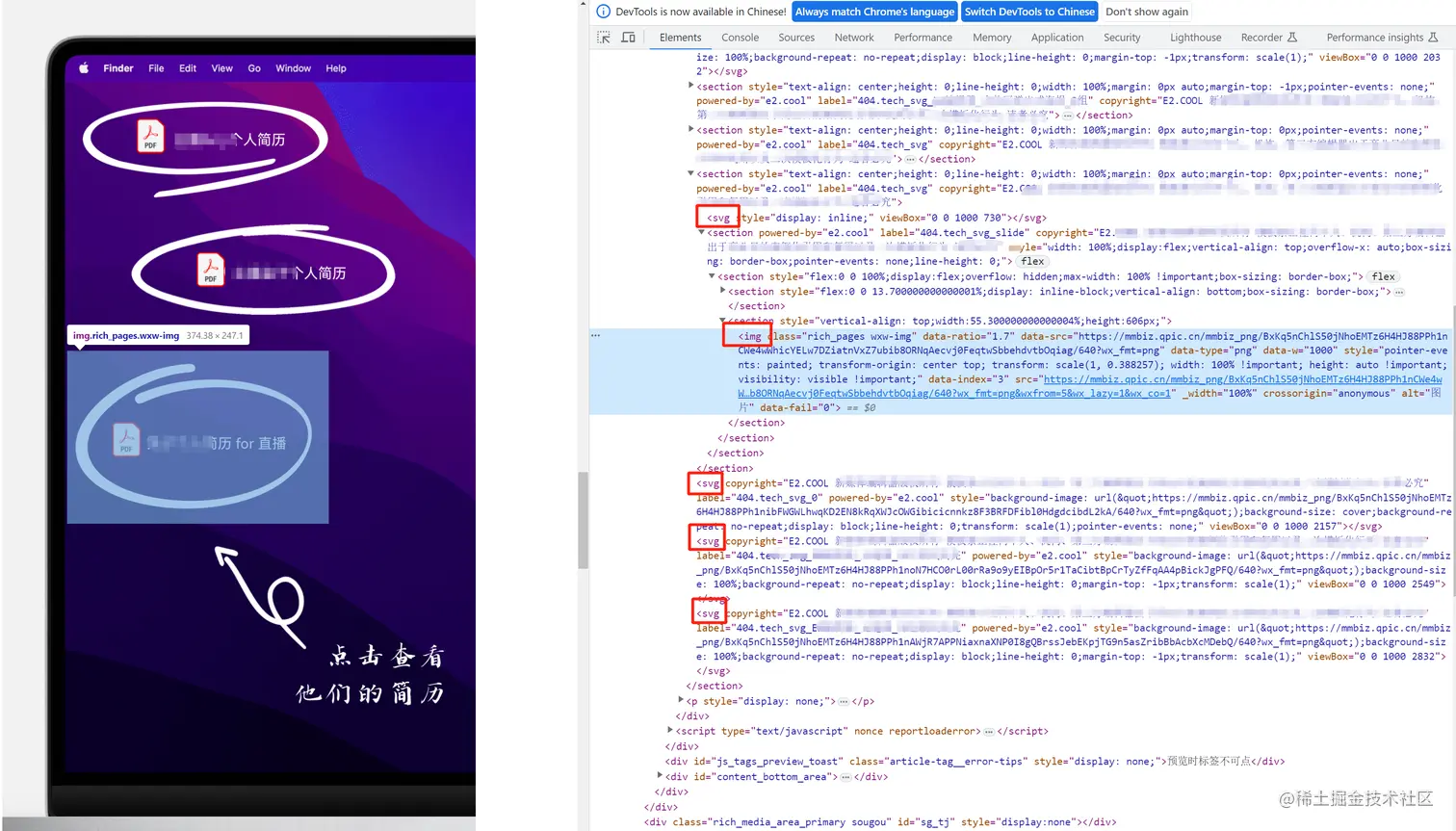Toggle the device toolbar icon in DevTools
The height and width of the screenshot is (831, 1456).
[629, 38]
